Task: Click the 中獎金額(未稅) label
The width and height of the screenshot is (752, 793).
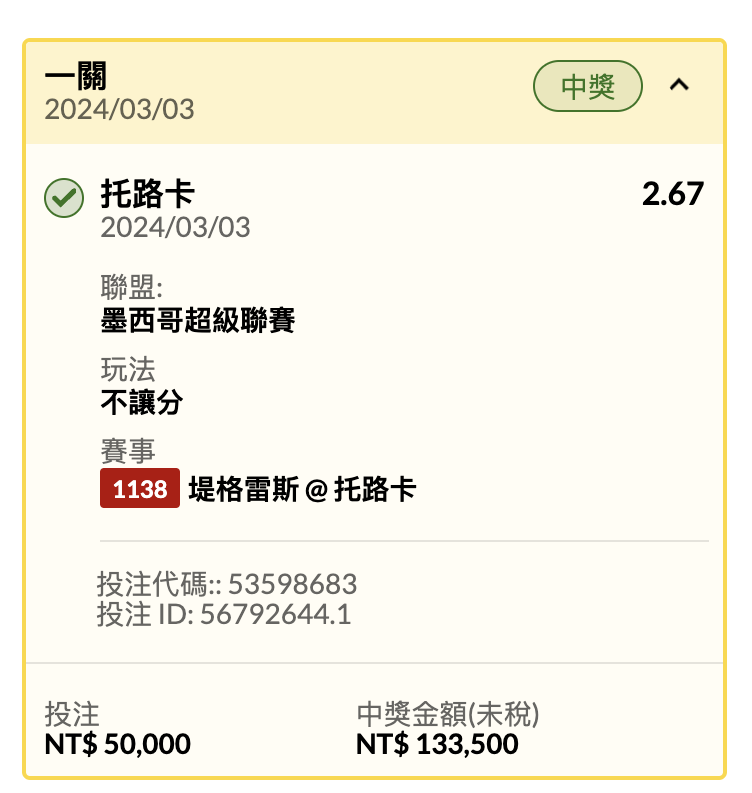Action: click(448, 714)
